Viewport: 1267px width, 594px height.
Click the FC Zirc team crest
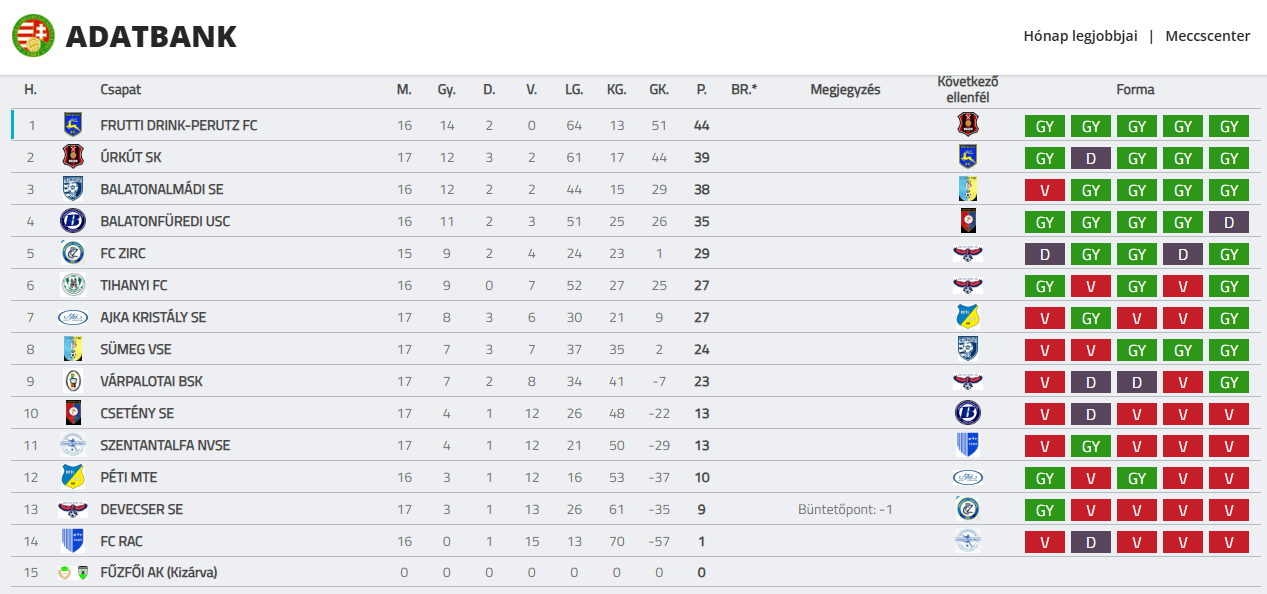pyautogui.click(x=73, y=253)
